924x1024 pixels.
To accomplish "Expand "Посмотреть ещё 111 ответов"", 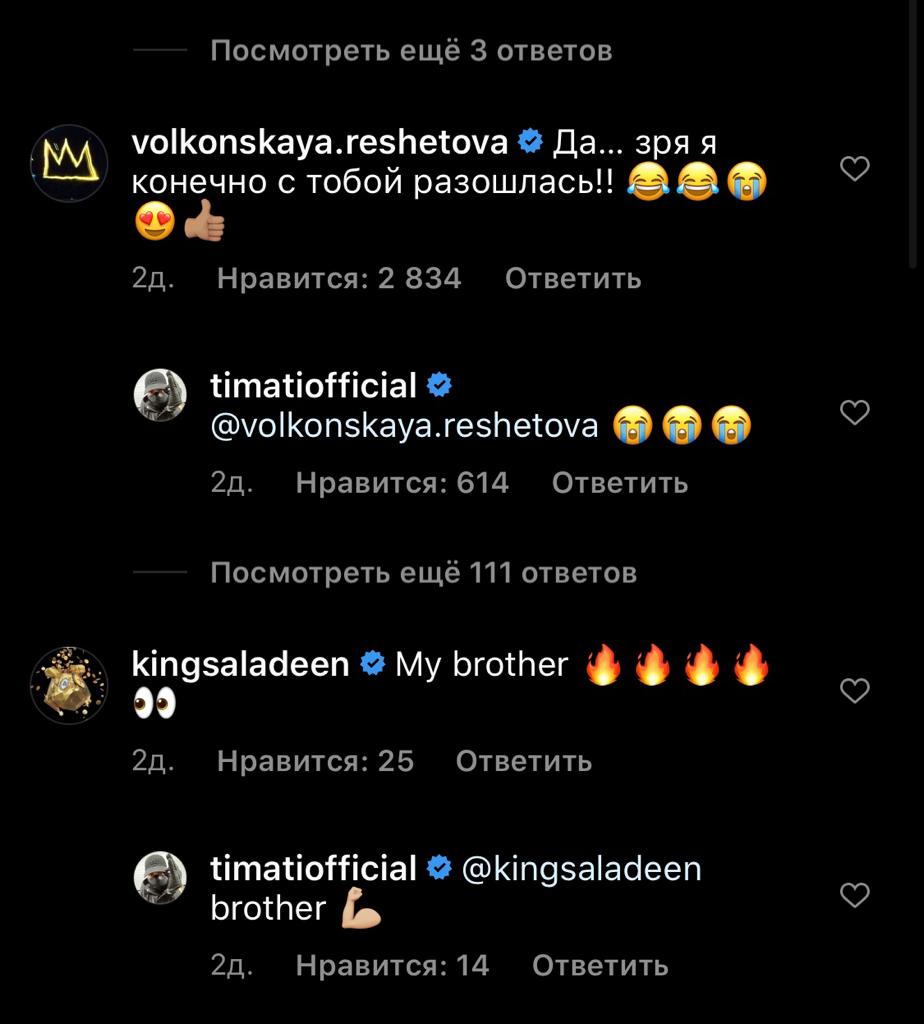I will point(423,573).
